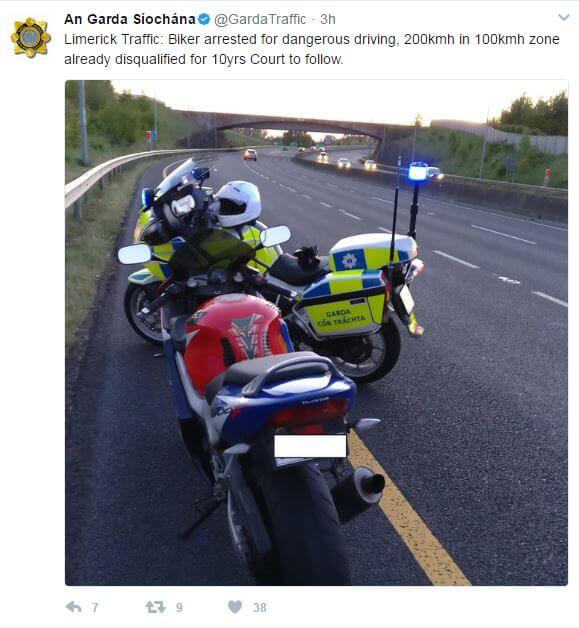Screen dimensions: 579x628
Task: Retweet this Garda traffic post
Action: tap(155, 607)
